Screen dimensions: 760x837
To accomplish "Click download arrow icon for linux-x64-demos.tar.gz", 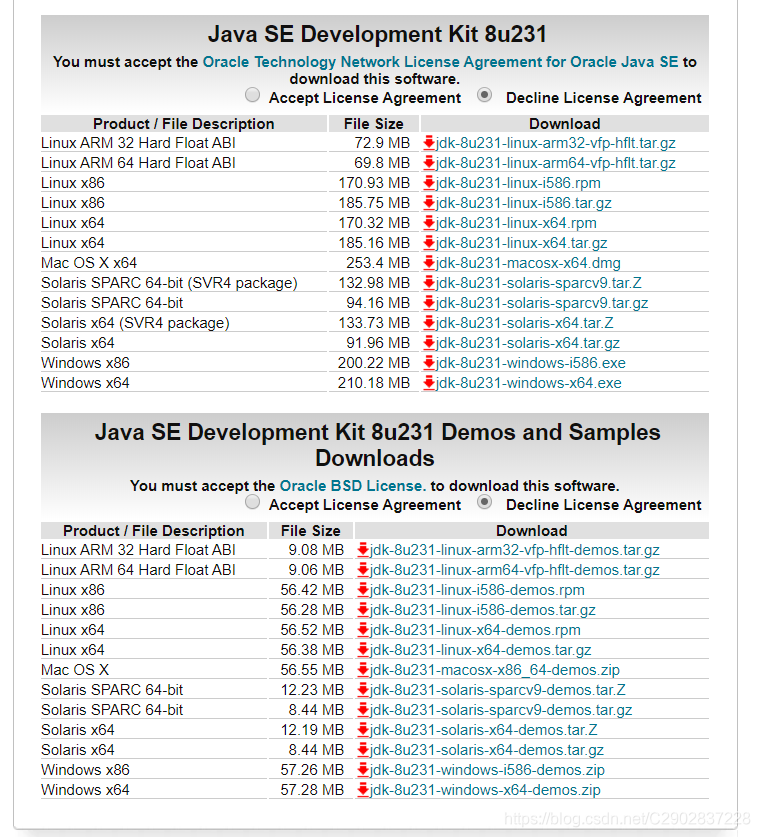I will tap(363, 650).
